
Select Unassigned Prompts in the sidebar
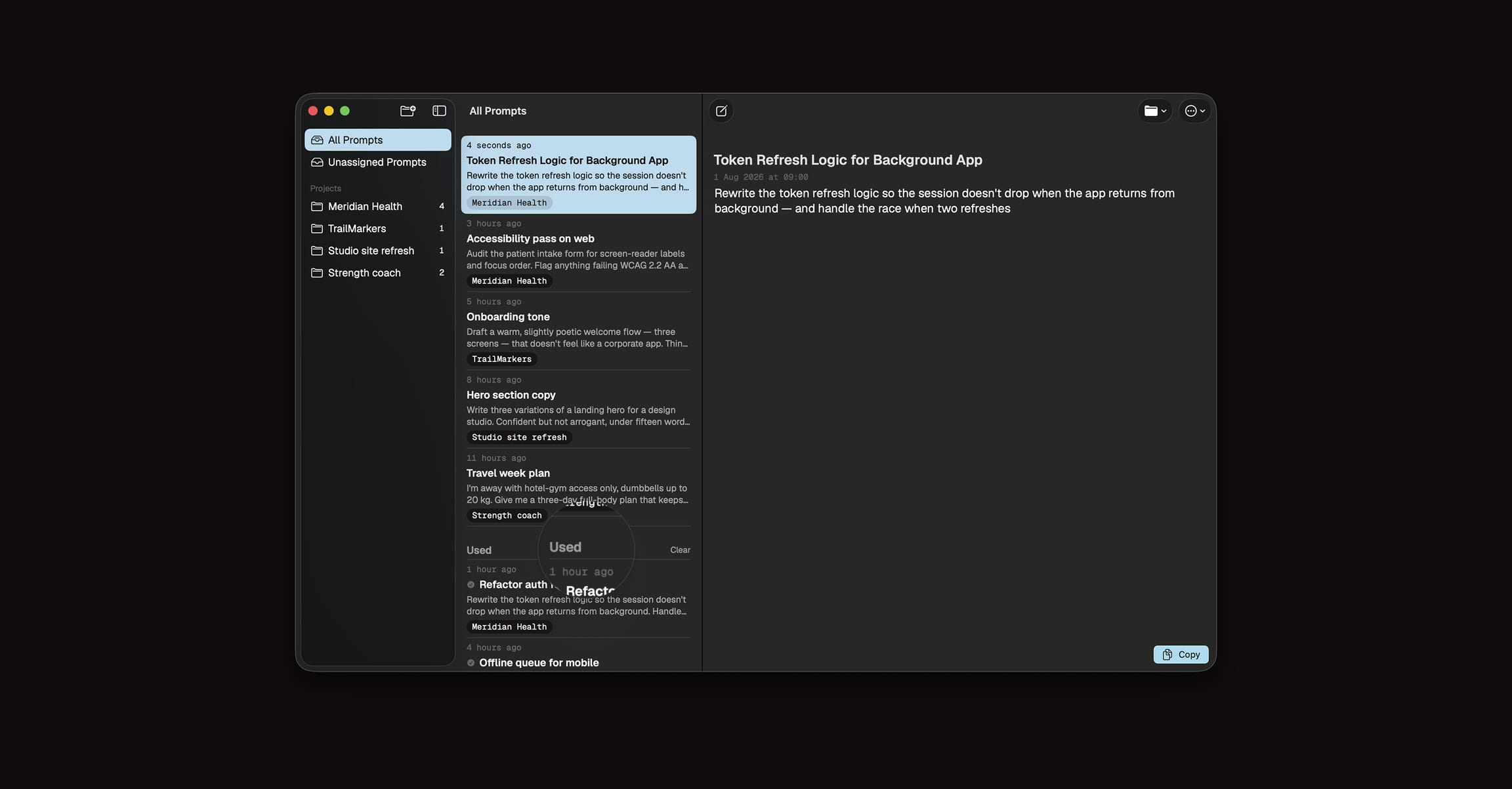377,162
